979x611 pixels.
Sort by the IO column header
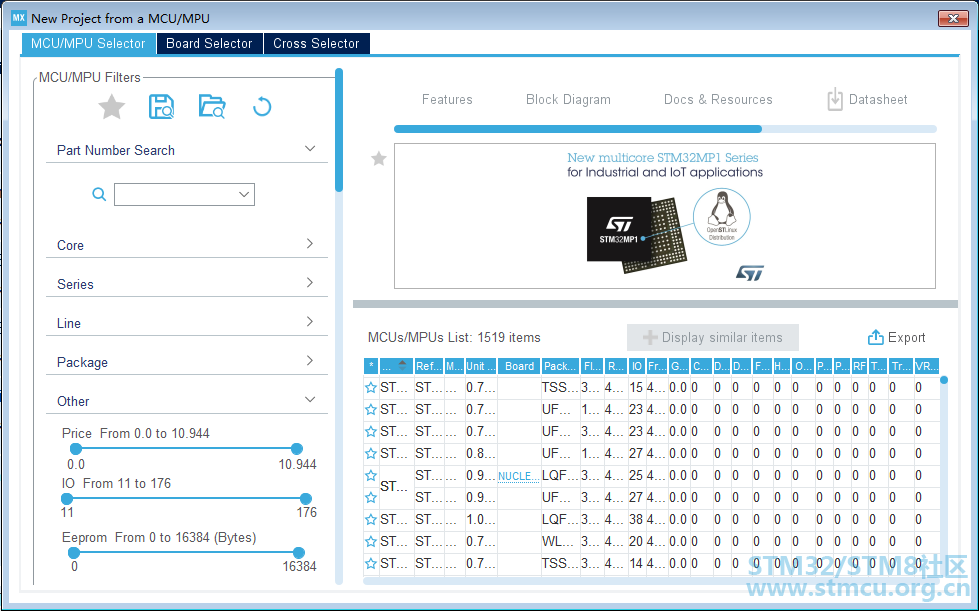[x=636, y=366]
